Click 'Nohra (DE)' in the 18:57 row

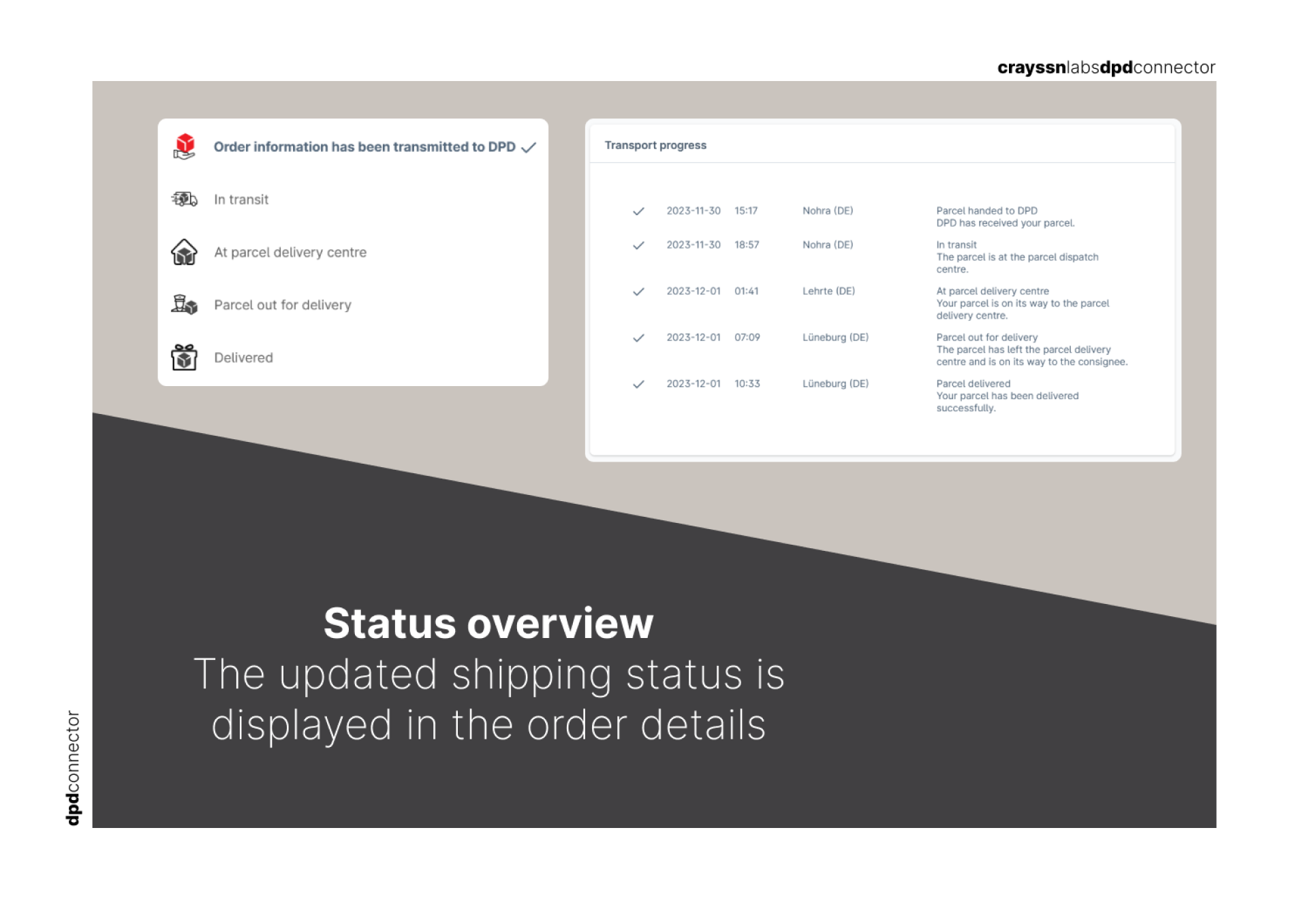[x=828, y=244]
